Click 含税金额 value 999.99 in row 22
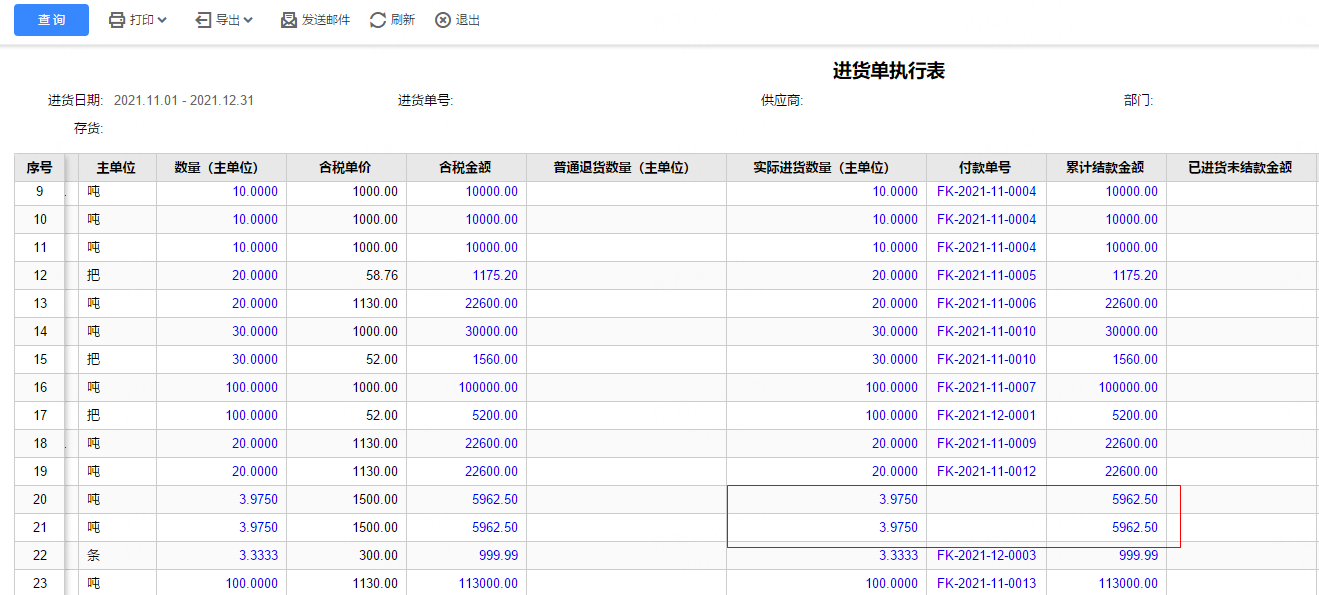The height and width of the screenshot is (595, 1319). tap(498, 555)
